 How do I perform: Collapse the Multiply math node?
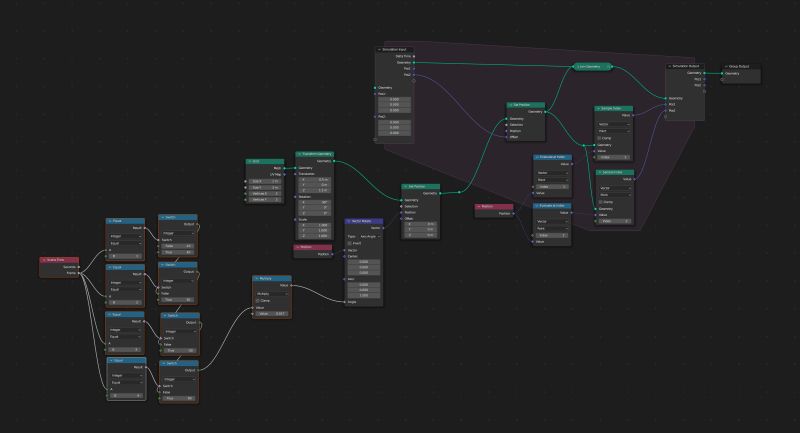point(257,278)
